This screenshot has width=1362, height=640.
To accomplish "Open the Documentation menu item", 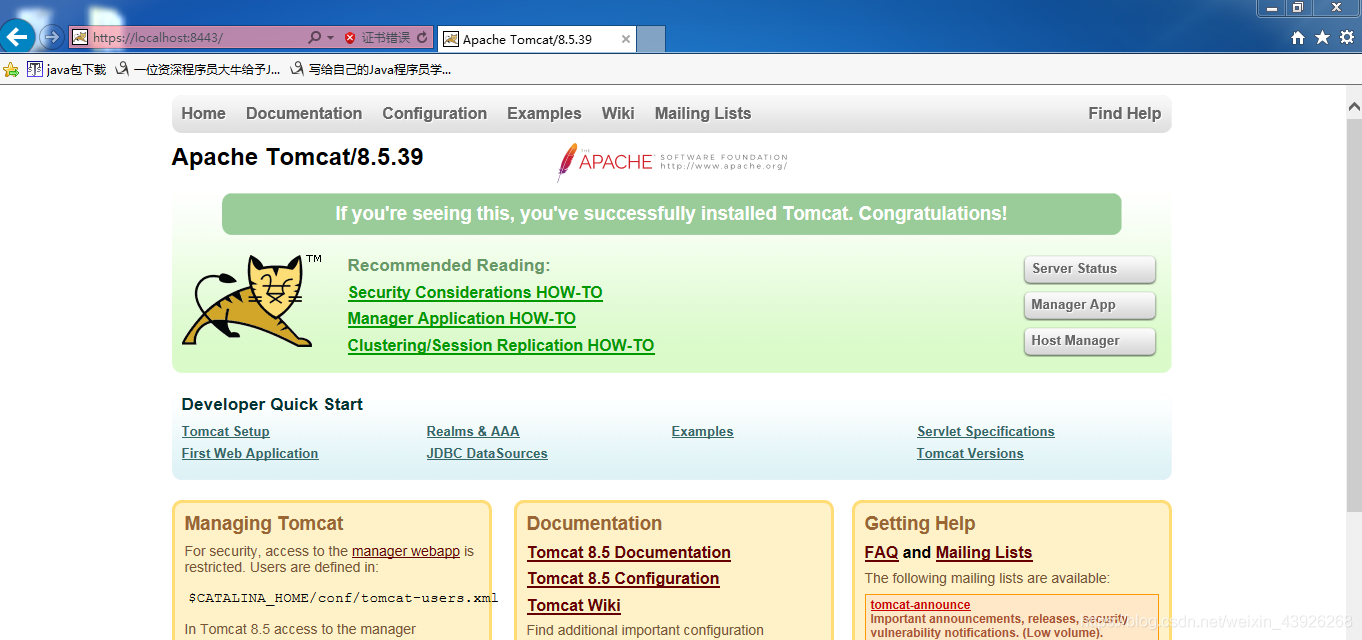I will 304,113.
